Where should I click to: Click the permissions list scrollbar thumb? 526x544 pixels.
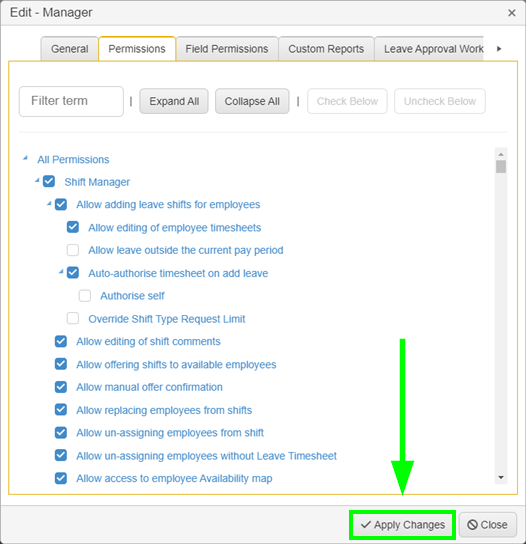pyautogui.click(x=501, y=166)
